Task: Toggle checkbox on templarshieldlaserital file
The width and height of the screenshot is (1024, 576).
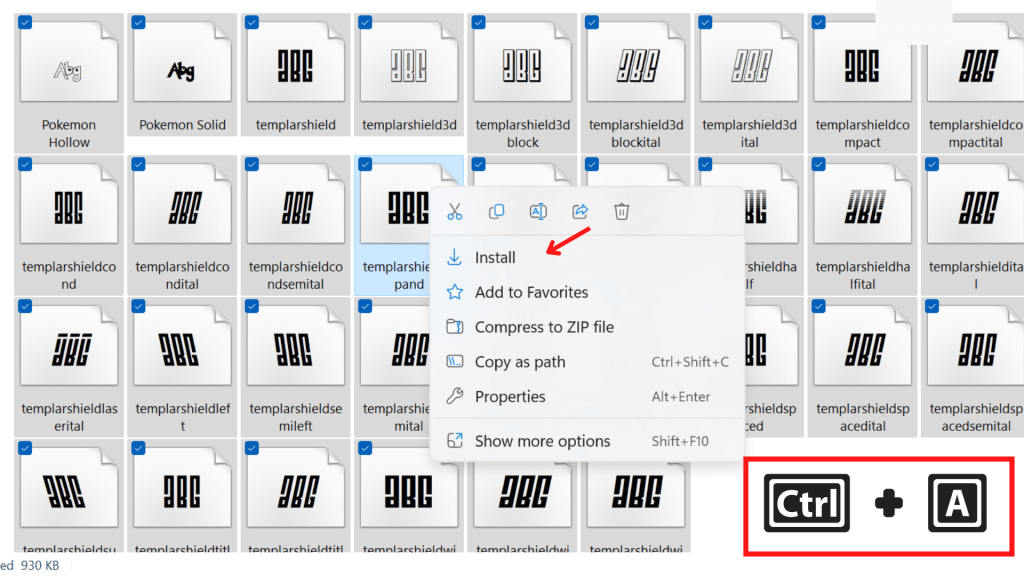Action: (x=25, y=306)
